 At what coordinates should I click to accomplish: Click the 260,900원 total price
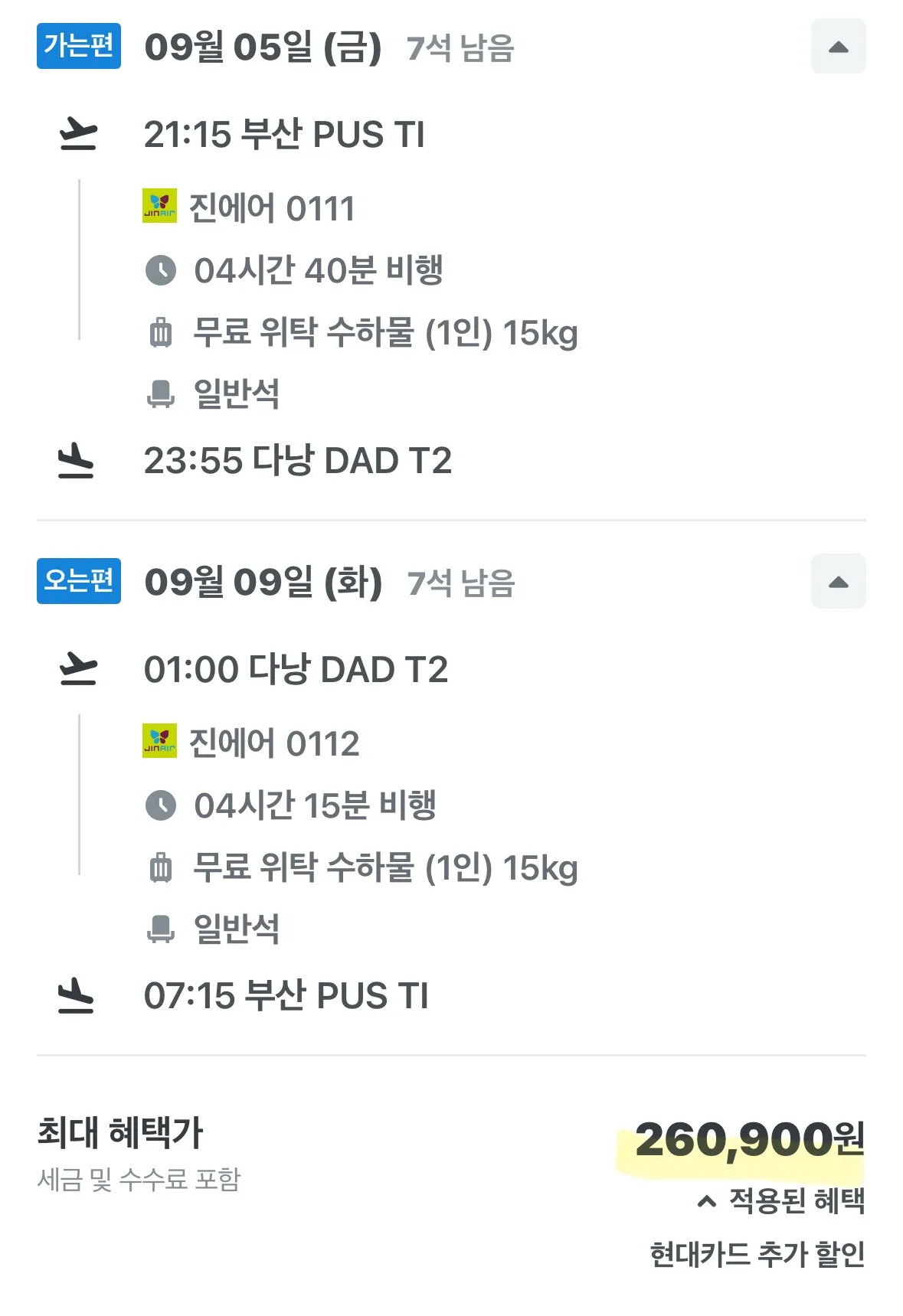pyautogui.click(x=749, y=1141)
